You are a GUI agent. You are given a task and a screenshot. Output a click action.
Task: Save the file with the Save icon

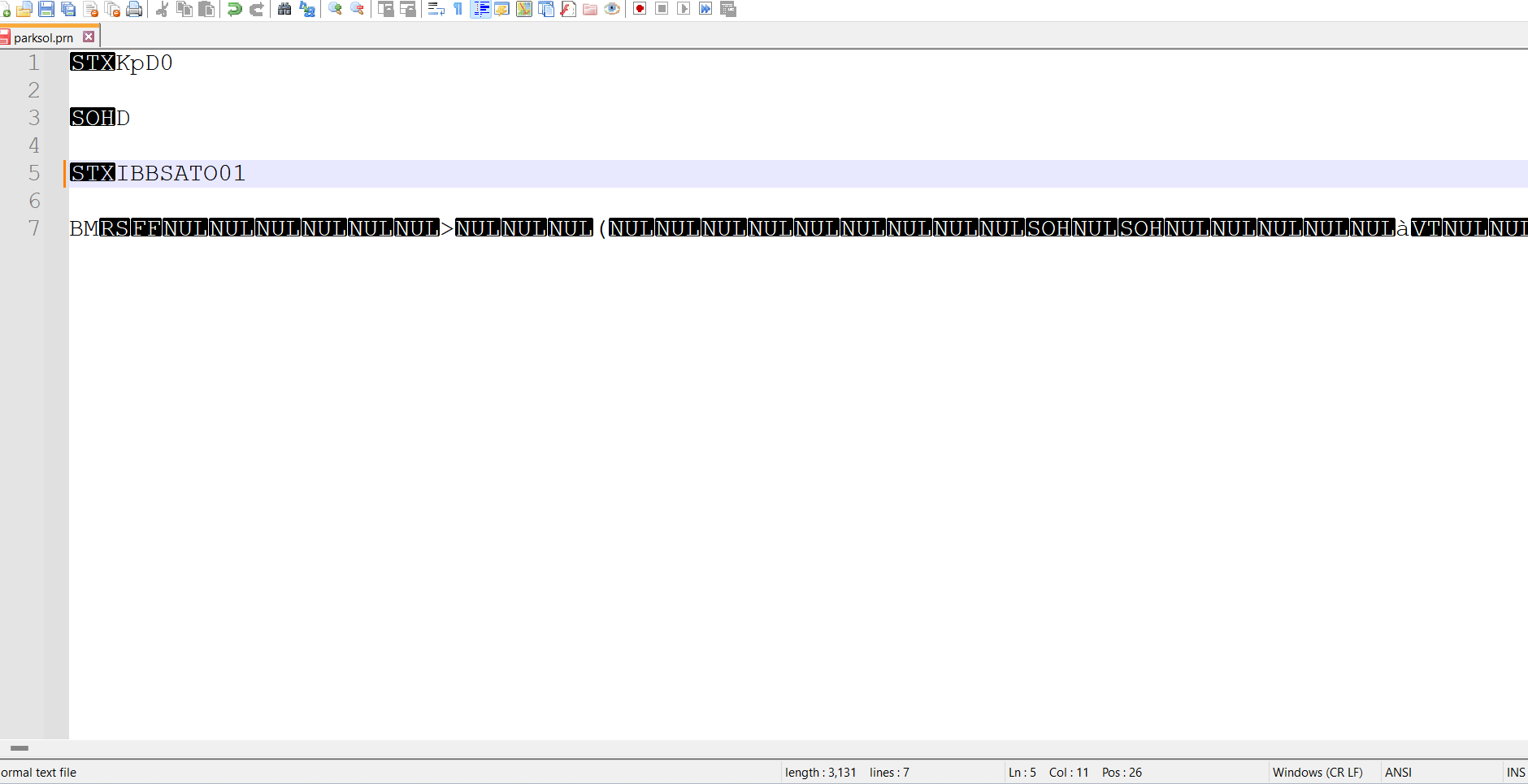pos(46,9)
